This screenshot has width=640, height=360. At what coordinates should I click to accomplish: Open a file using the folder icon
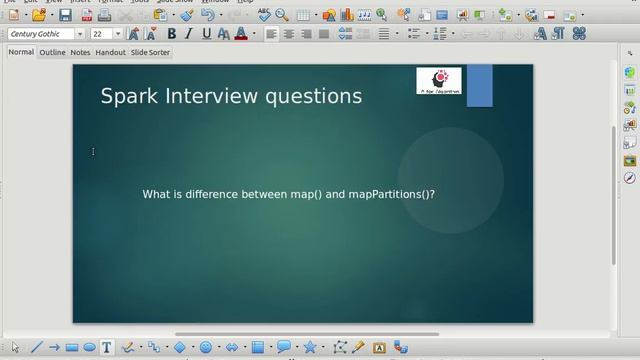[39, 15]
